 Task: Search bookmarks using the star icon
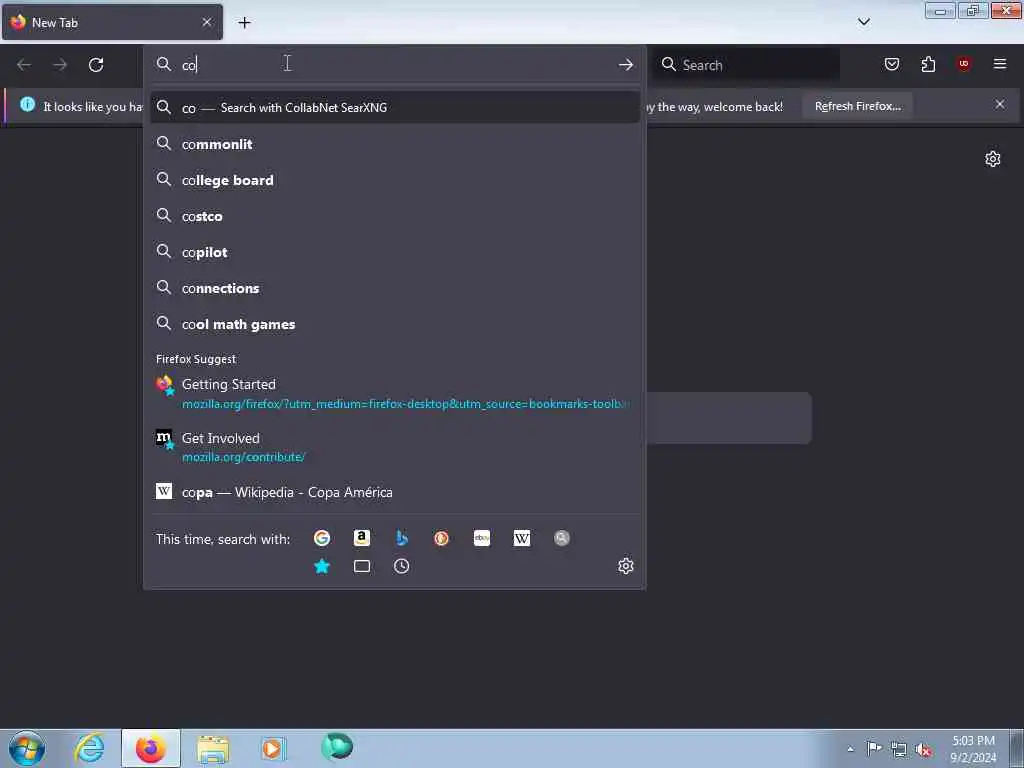pyautogui.click(x=322, y=566)
